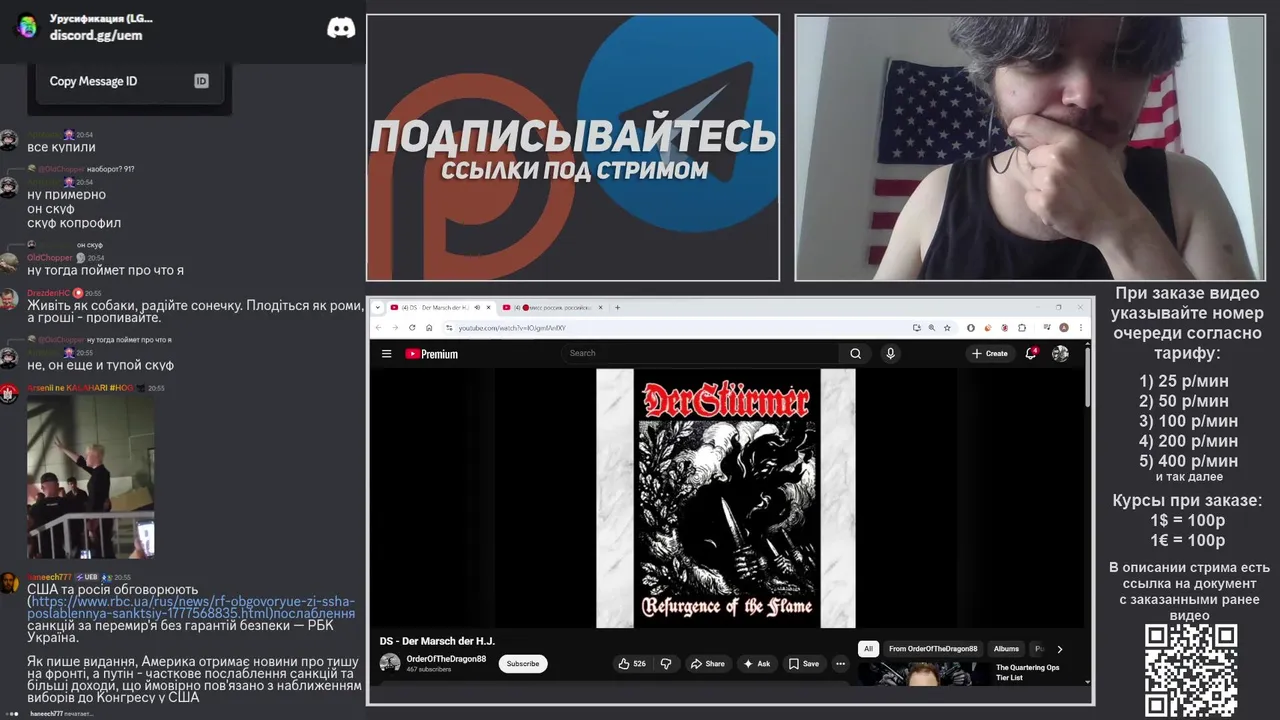Go forward in the browser
This screenshot has height=720, width=1280.
coord(395,327)
